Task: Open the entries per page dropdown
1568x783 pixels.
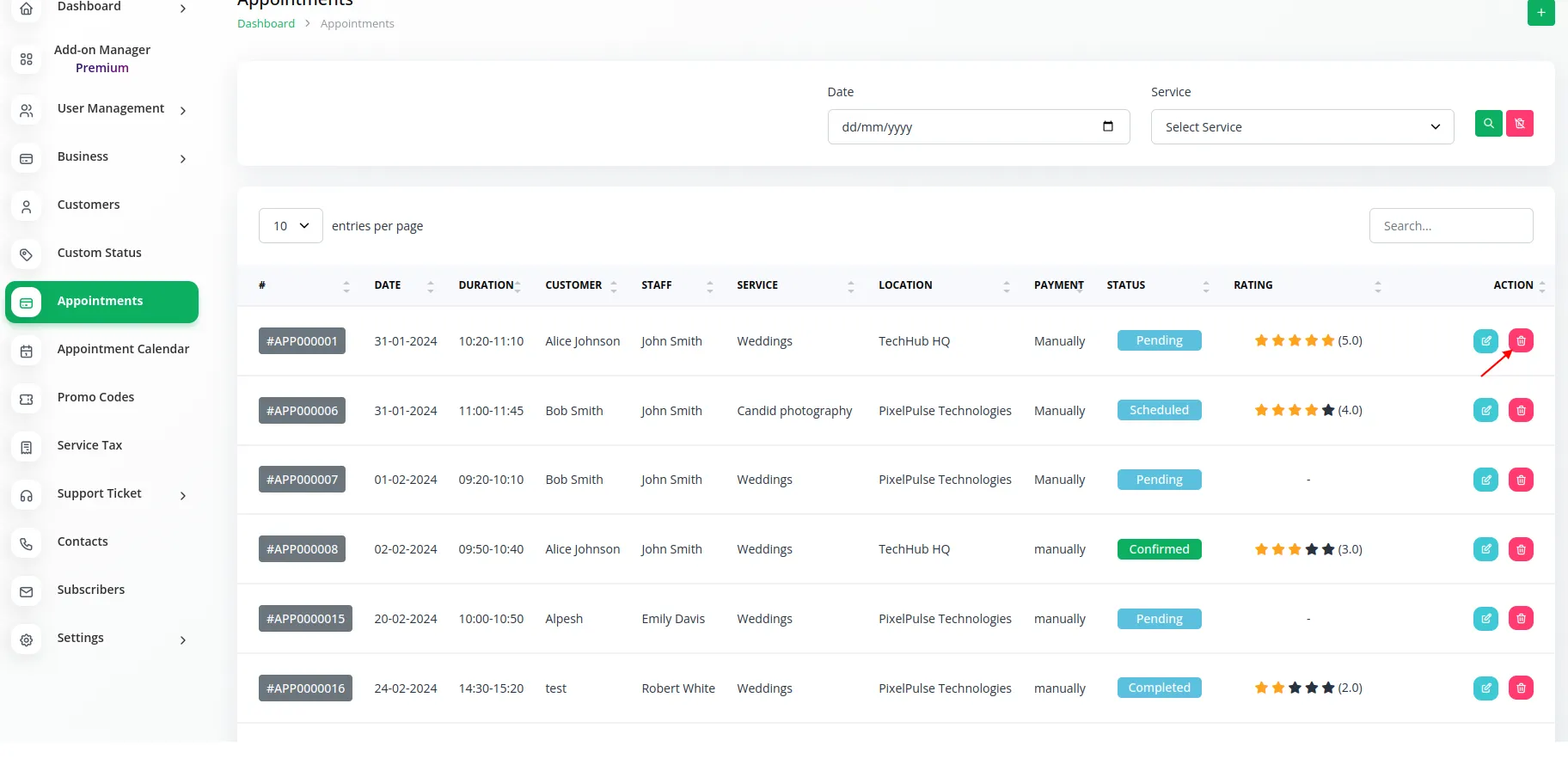Action: coord(291,226)
